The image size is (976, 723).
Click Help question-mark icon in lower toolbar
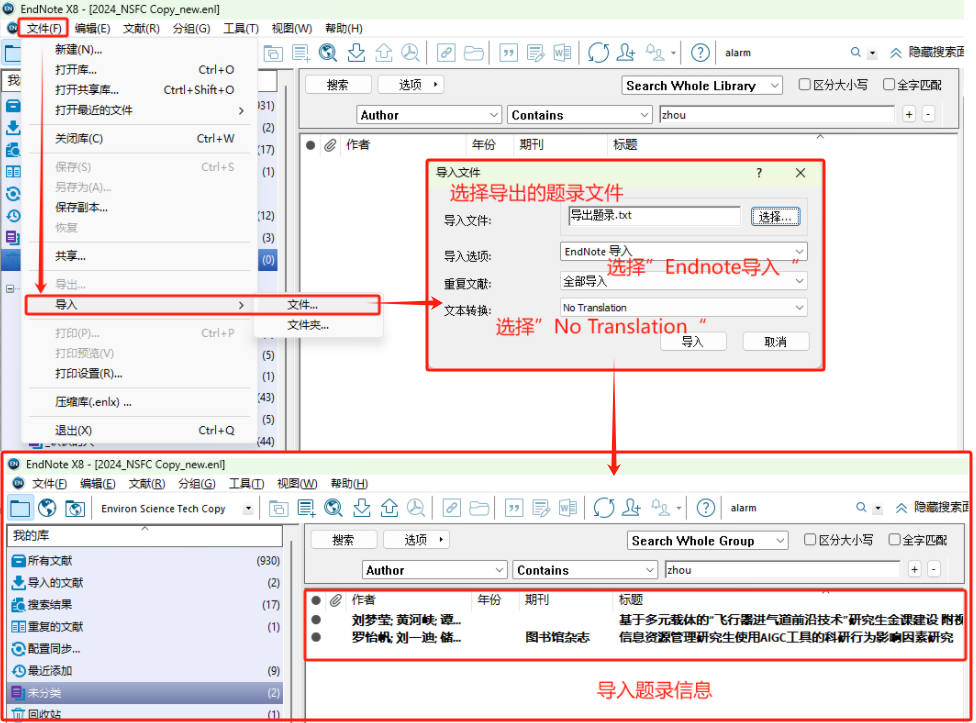(x=706, y=508)
